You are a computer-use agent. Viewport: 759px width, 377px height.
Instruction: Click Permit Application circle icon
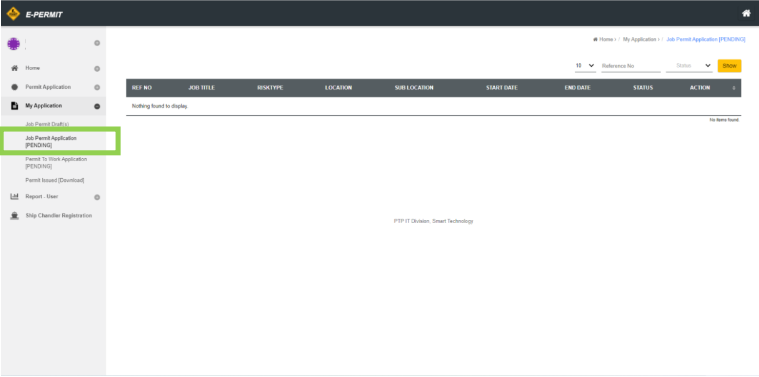tap(15, 87)
